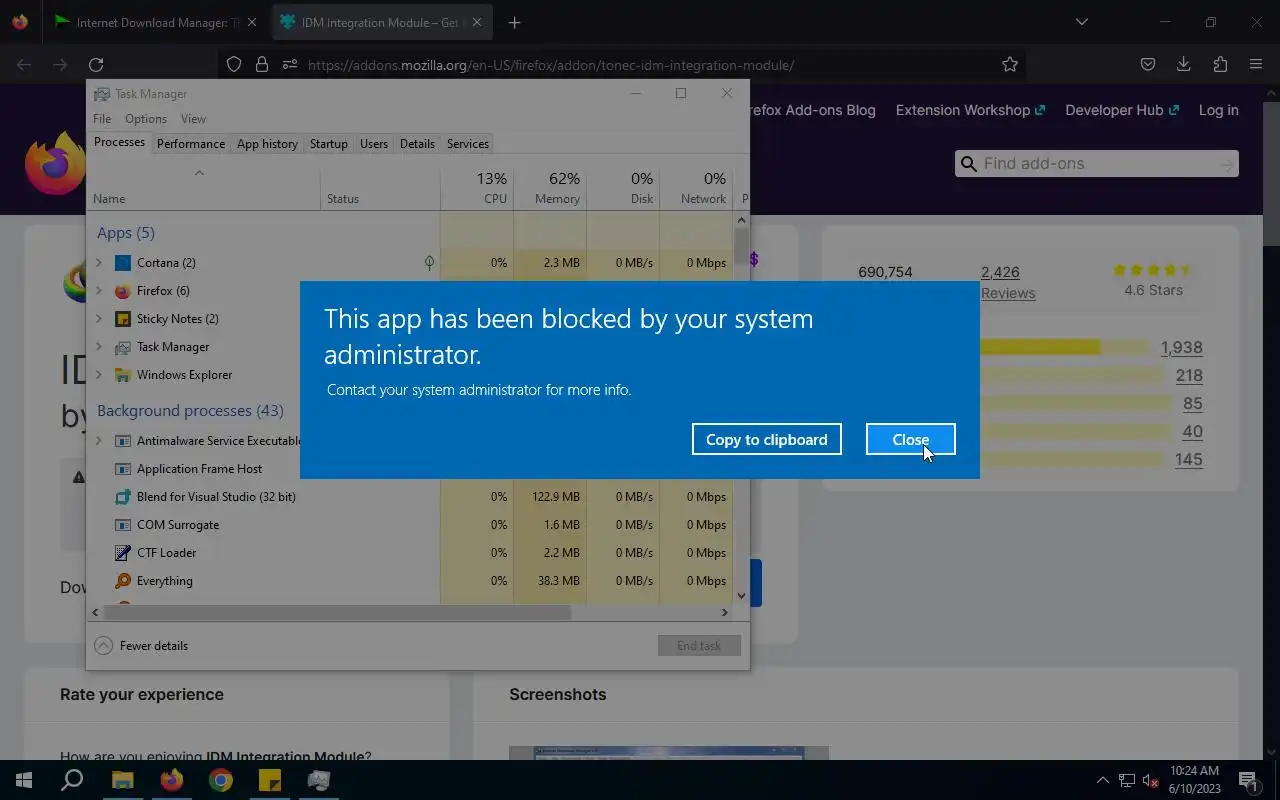Select the Everything process
The width and height of the screenshot is (1280, 800).
click(x=165, y=581)
